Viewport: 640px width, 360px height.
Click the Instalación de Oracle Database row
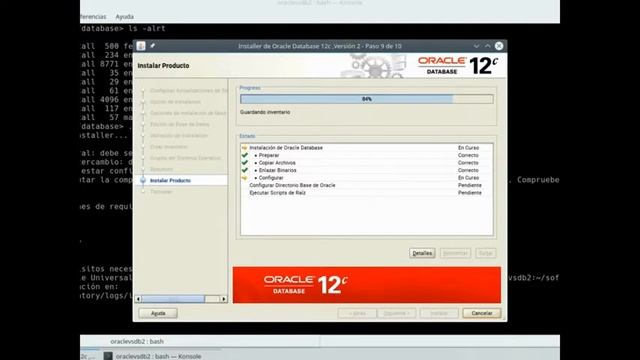367,148
